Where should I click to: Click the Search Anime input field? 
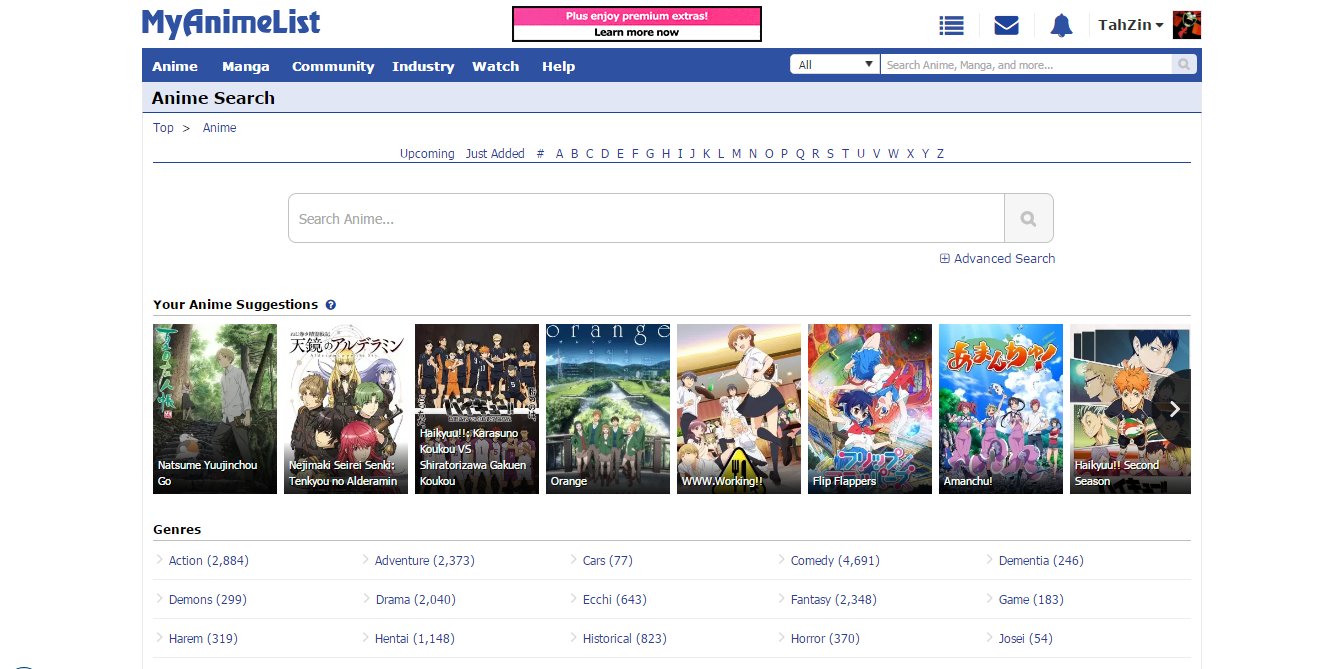(x=646, y=219)
